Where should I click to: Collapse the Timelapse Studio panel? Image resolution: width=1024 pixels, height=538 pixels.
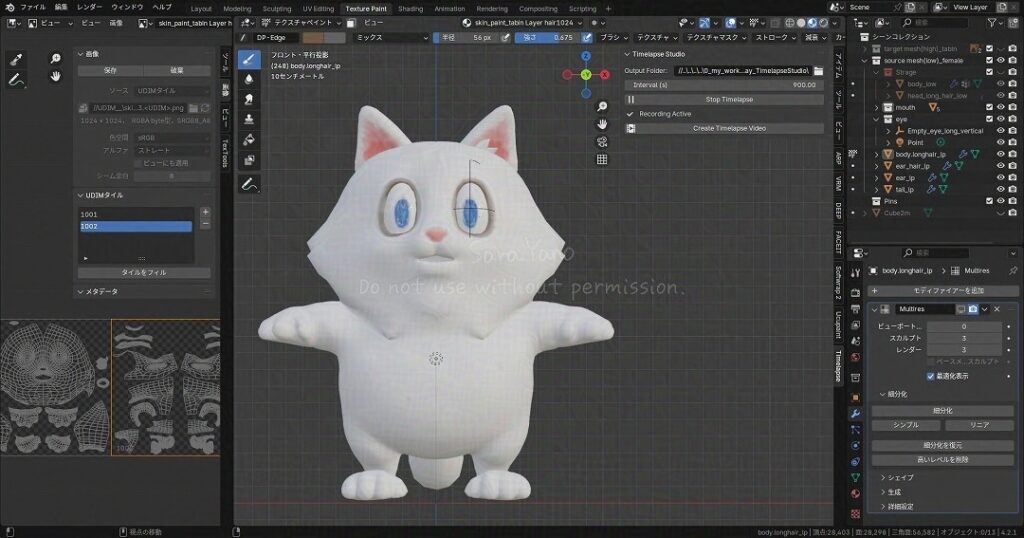click(628, 54)
